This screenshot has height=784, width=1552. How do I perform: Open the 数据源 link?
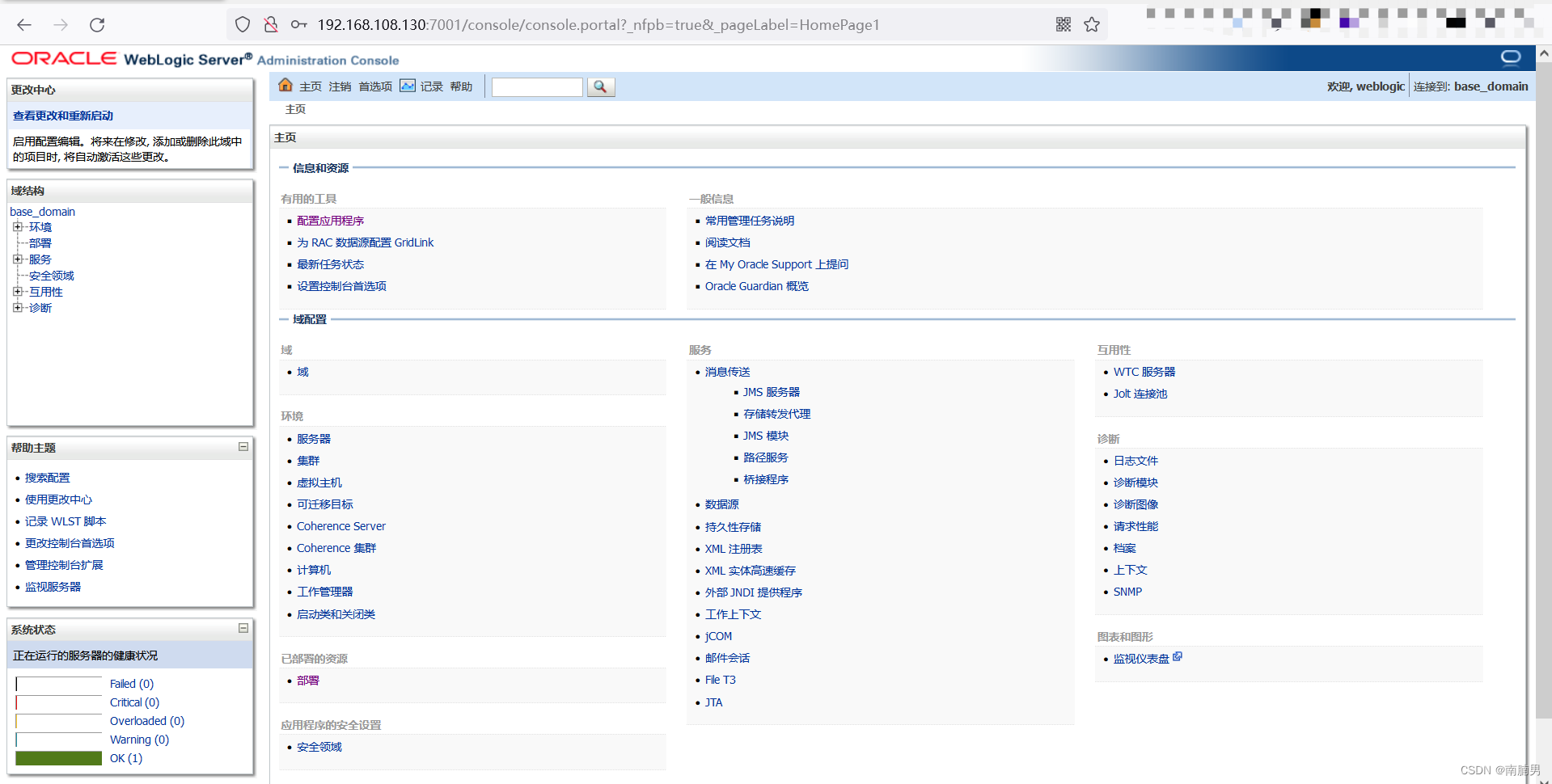coord(722,504)
